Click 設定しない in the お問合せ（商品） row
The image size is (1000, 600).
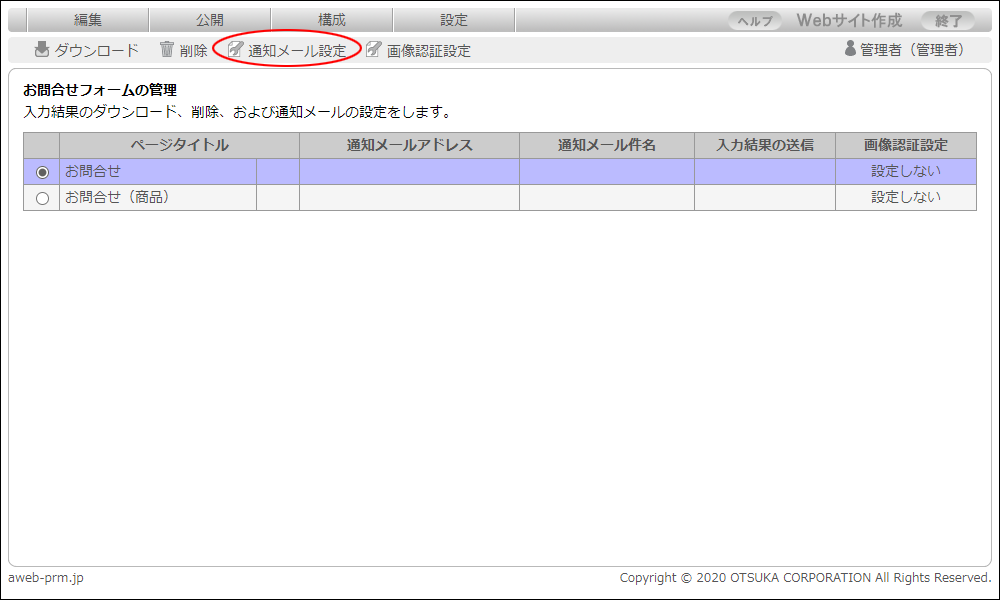pos(905,198)
